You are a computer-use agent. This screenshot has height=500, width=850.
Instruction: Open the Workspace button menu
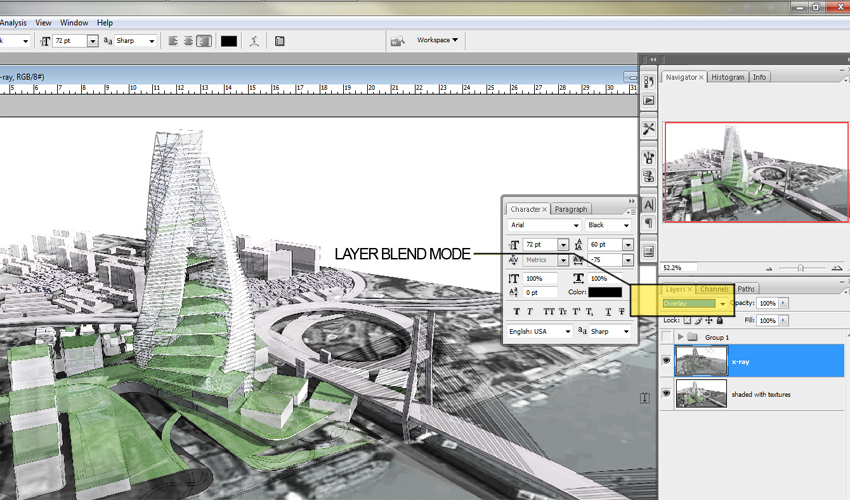[x=437, y=40]
